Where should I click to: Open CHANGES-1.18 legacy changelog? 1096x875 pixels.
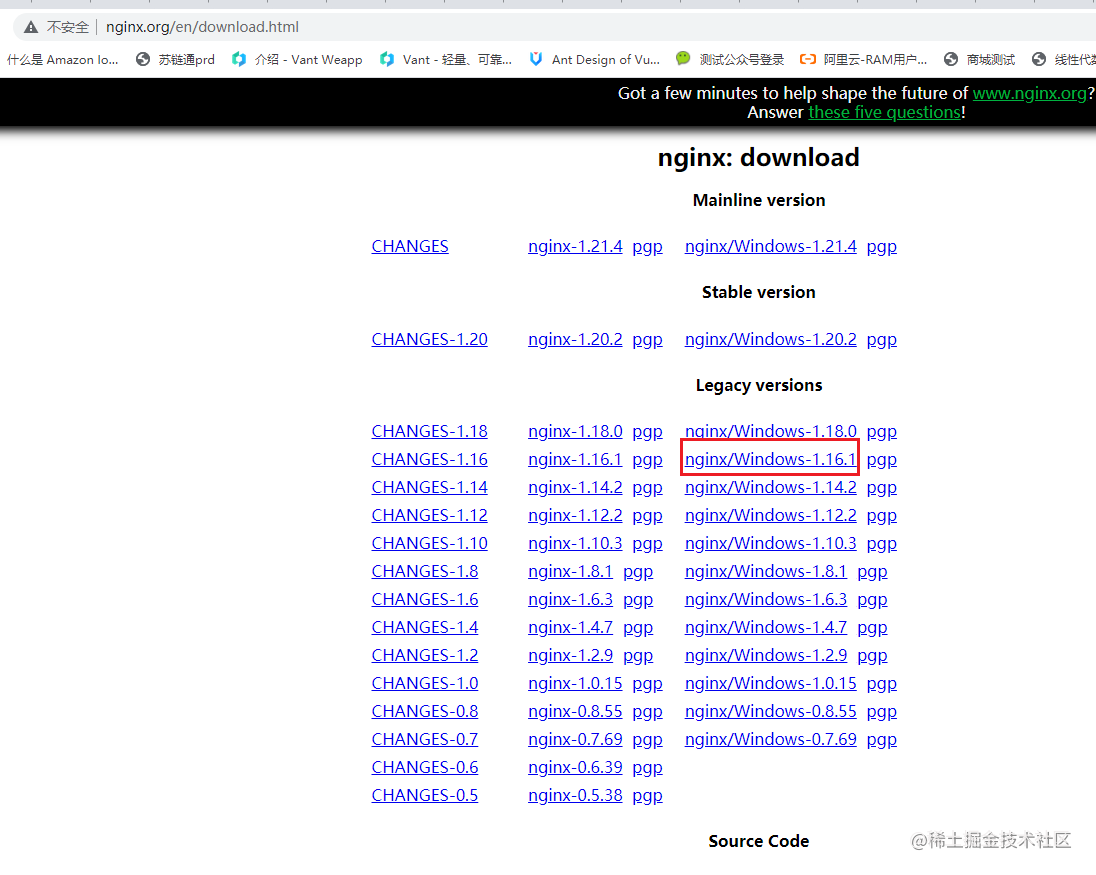tap(429, 431)
